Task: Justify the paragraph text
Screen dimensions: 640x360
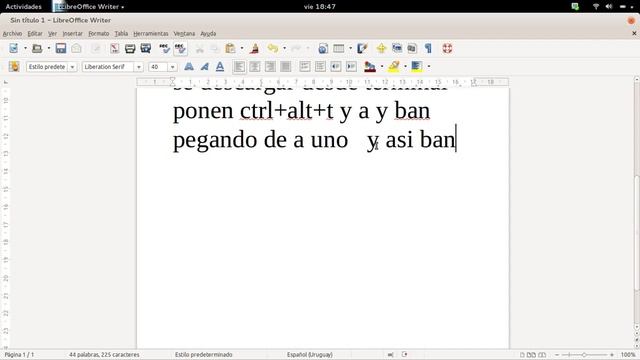Action: pos(286,66)
